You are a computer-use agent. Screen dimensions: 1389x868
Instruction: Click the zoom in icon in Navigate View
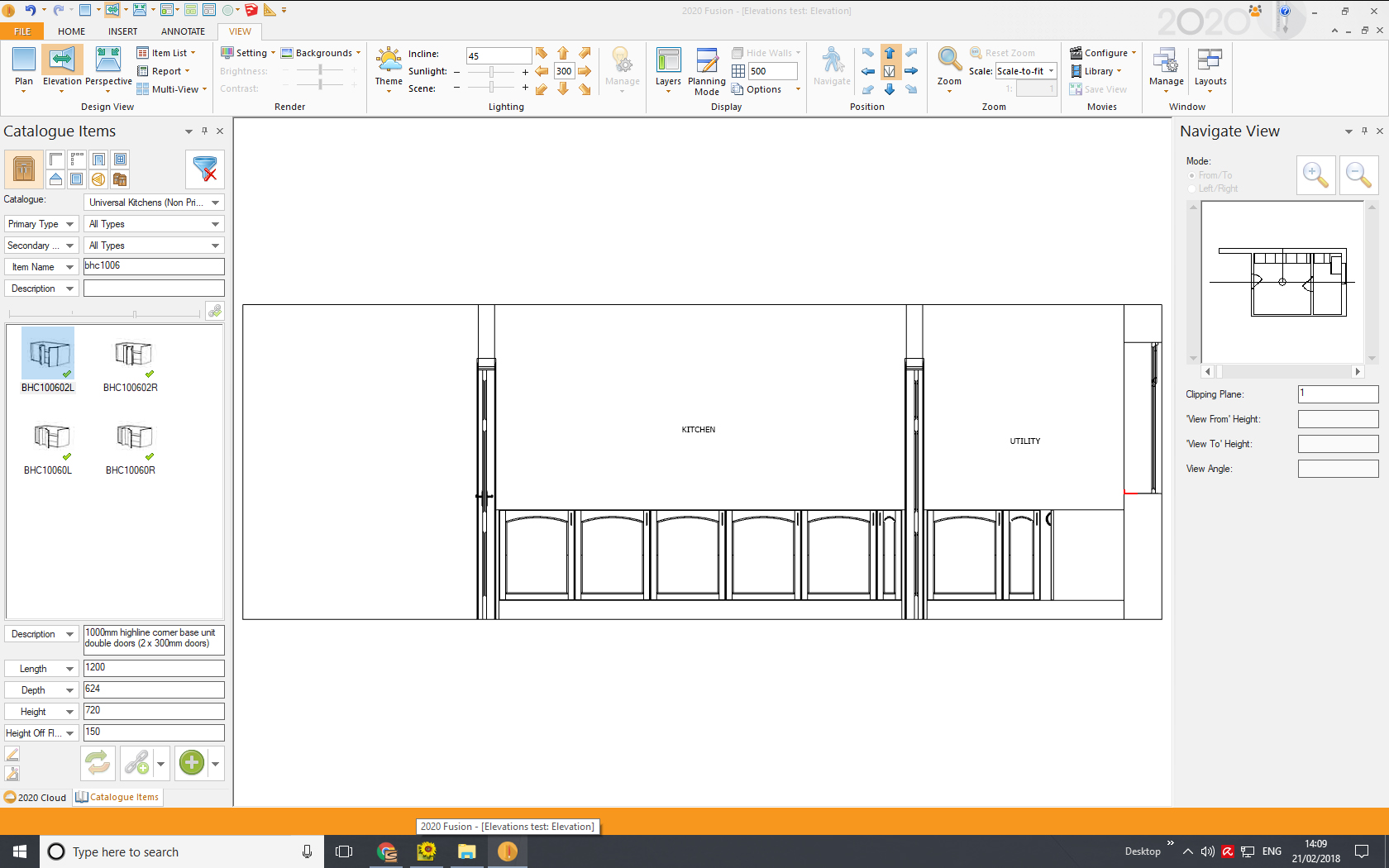(1315, 175)
